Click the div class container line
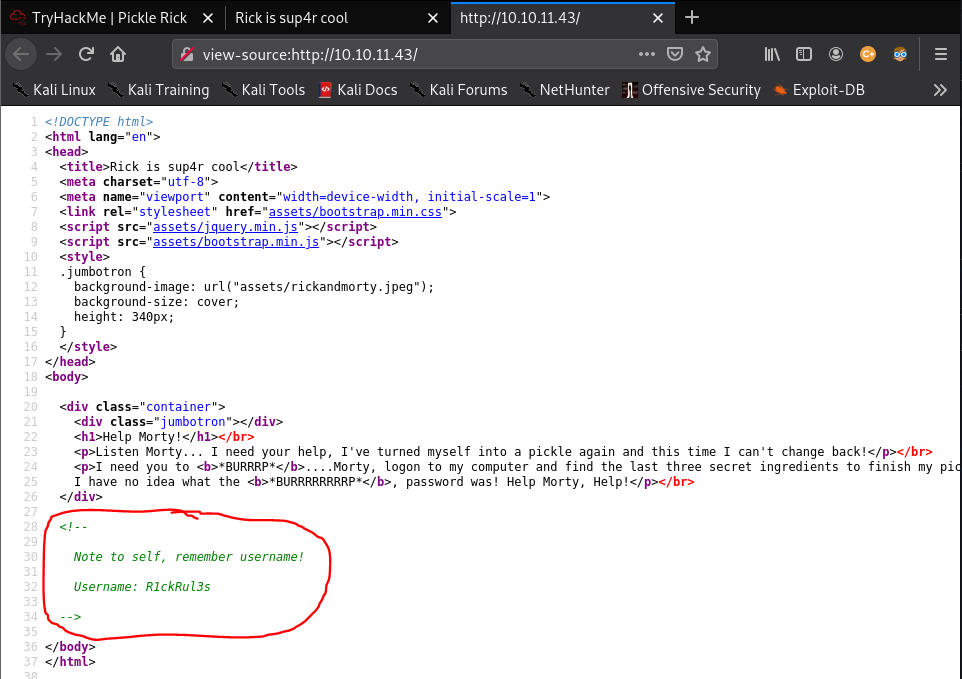Screen dimensions: 962x679 point(142,407)
